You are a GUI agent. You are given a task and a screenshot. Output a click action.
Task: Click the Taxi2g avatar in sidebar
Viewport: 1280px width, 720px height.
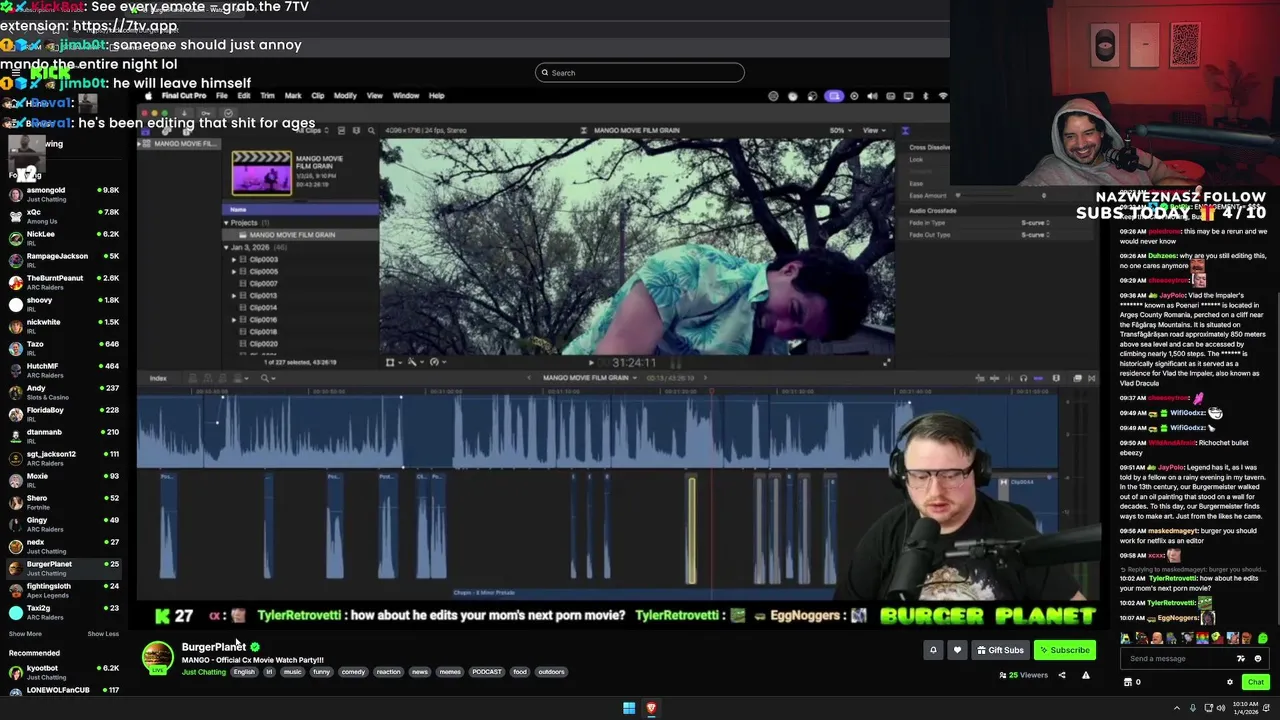tap(16, 612)
